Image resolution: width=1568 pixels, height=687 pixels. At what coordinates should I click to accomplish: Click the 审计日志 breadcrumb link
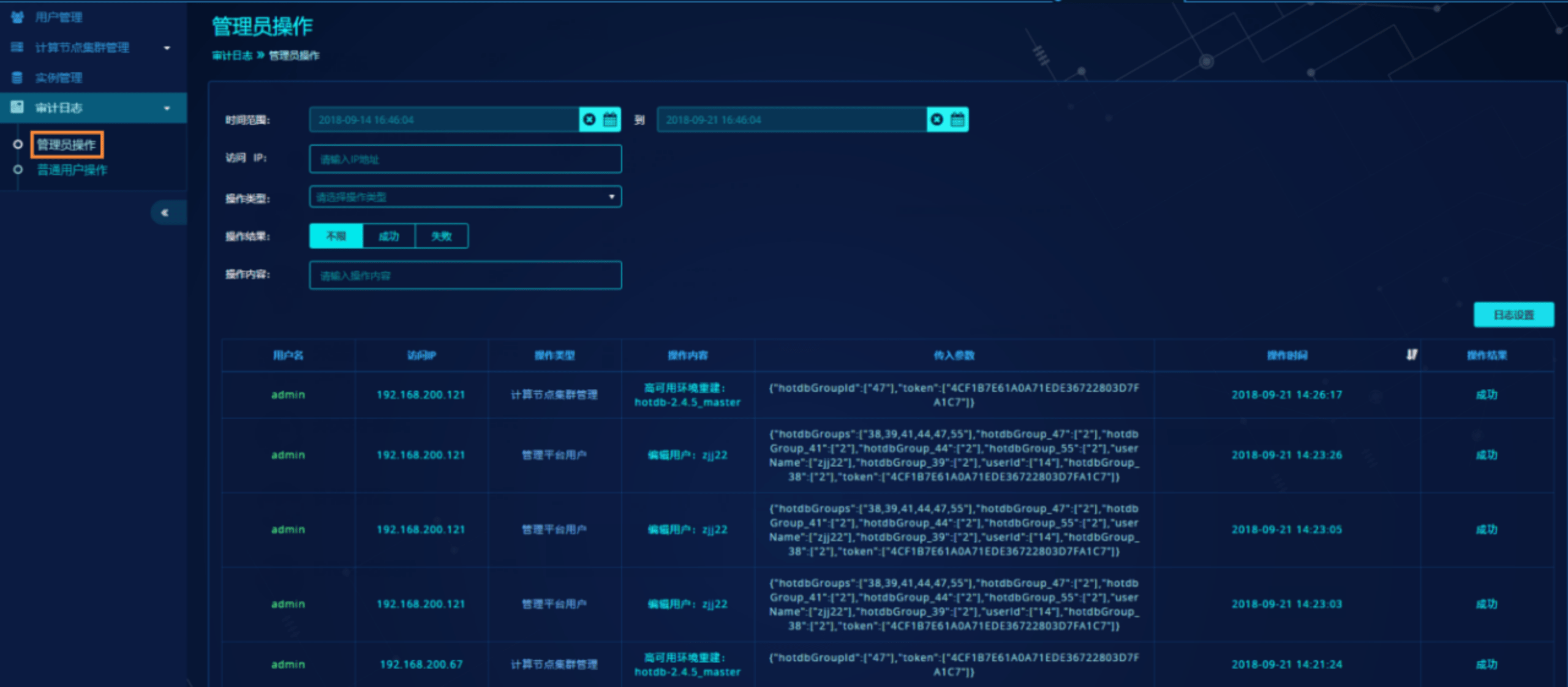point(232,56)
